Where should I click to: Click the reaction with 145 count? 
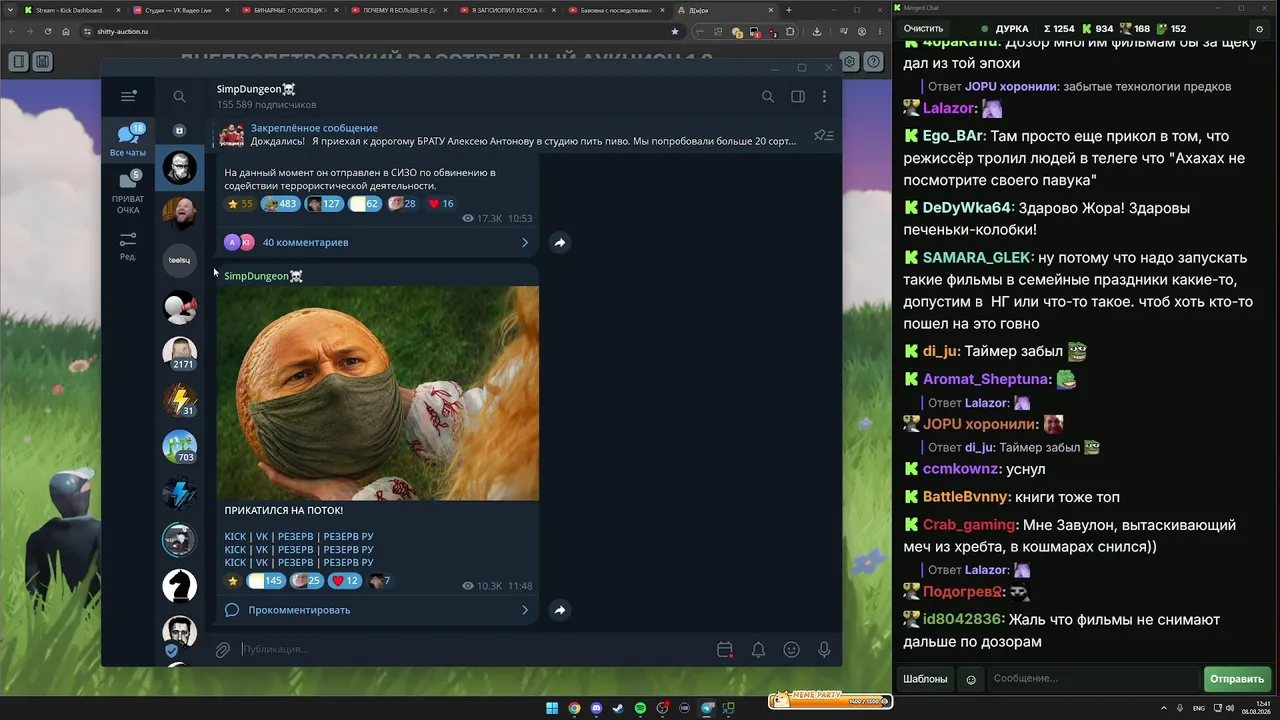click(x=266, y=581)
